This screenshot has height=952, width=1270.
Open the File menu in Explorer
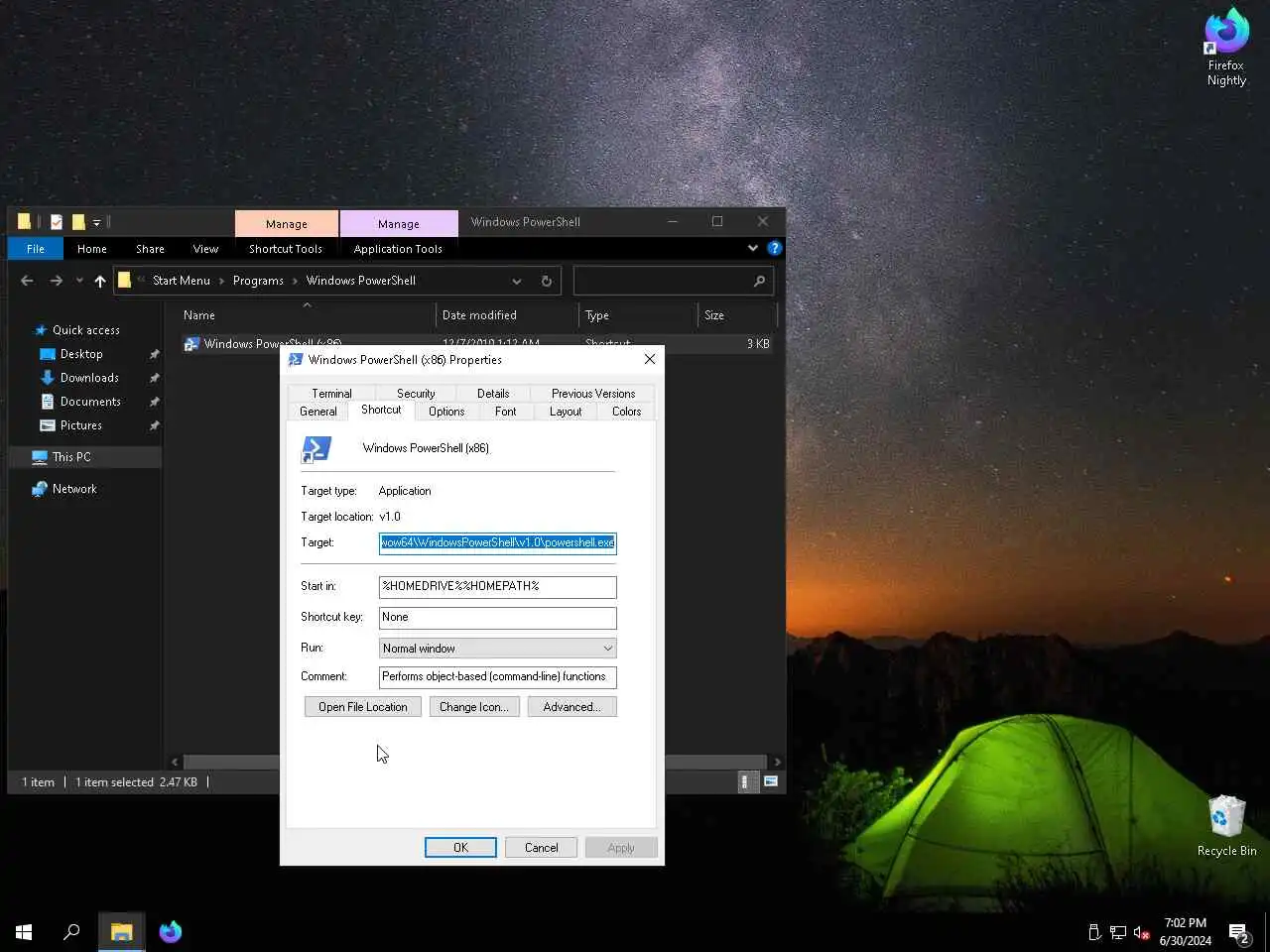(36, 249)
